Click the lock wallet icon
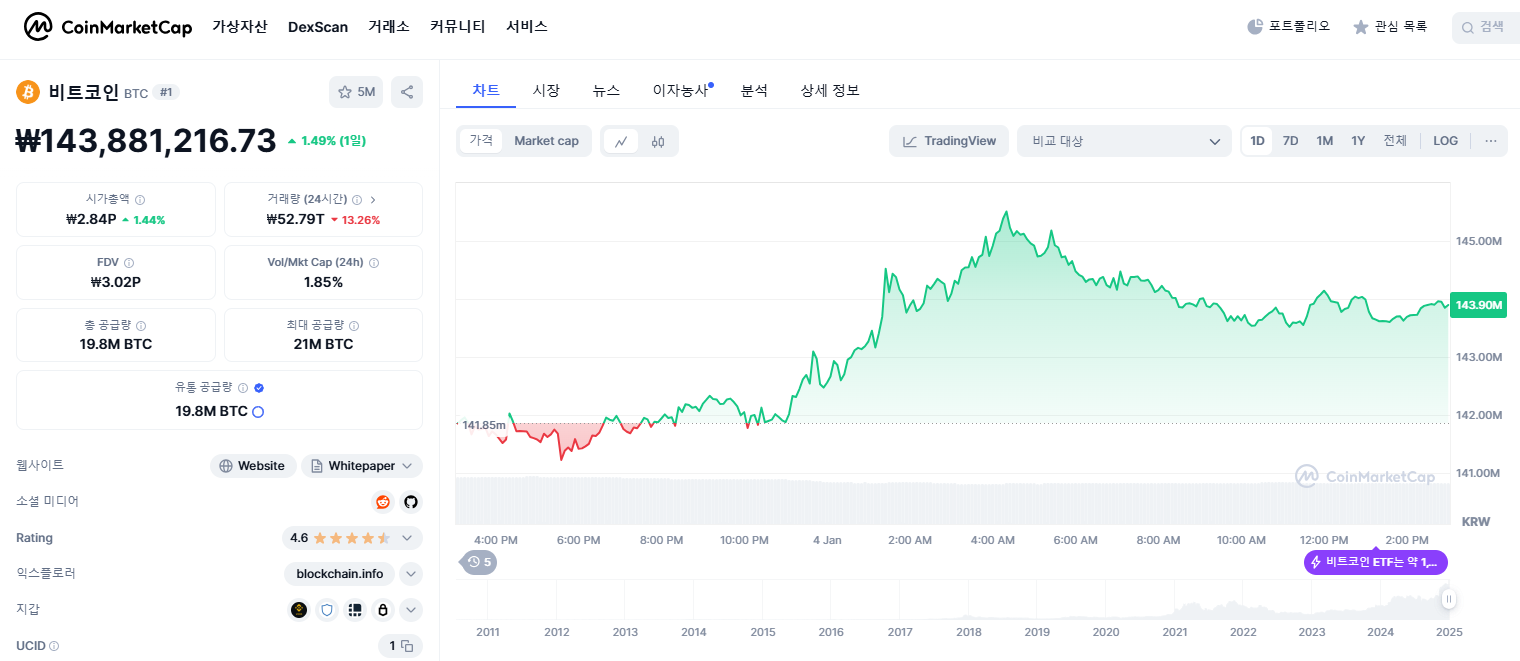 pos(383,610)
